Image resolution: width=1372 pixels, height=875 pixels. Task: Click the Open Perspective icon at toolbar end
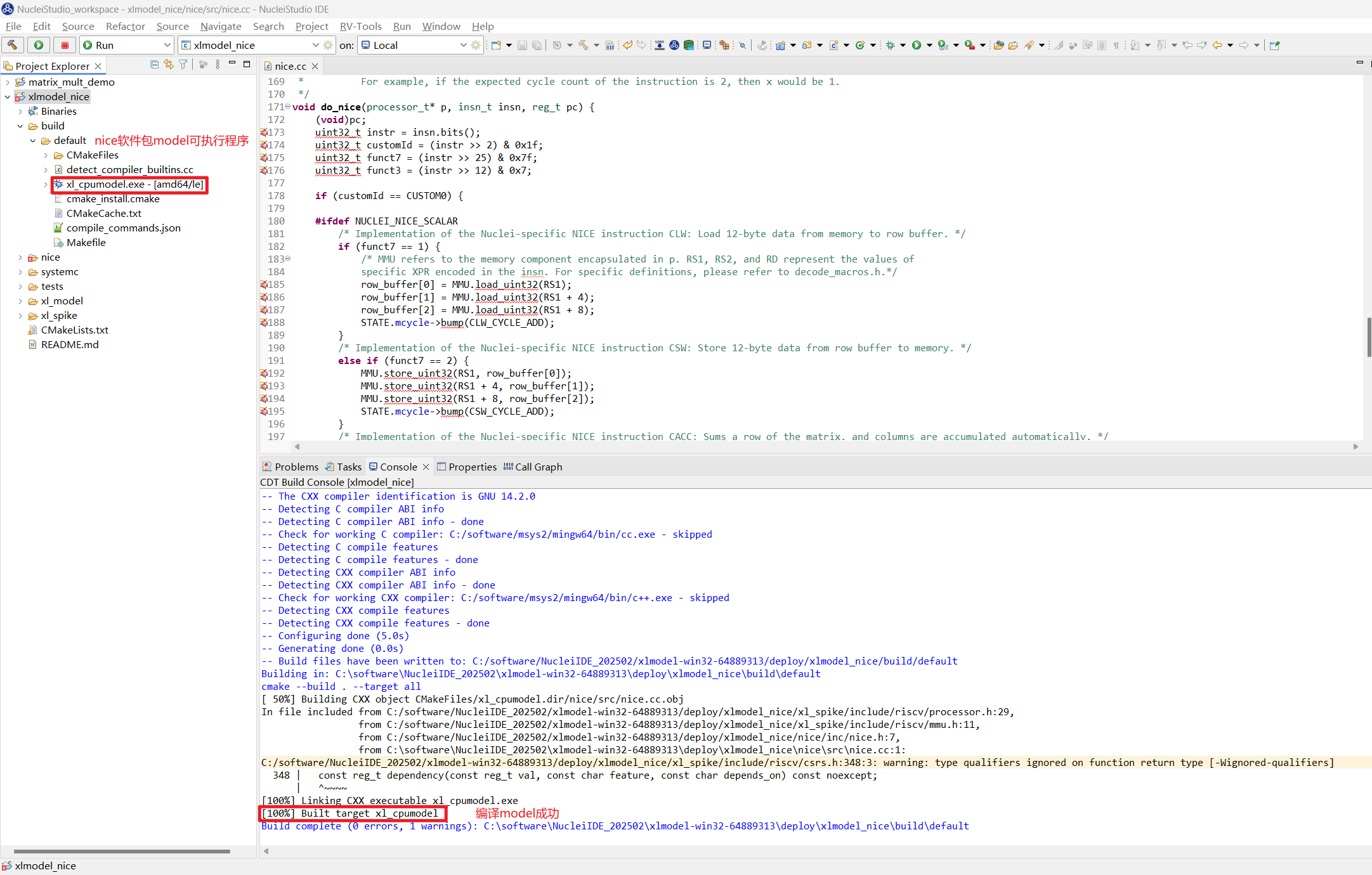1275,45
